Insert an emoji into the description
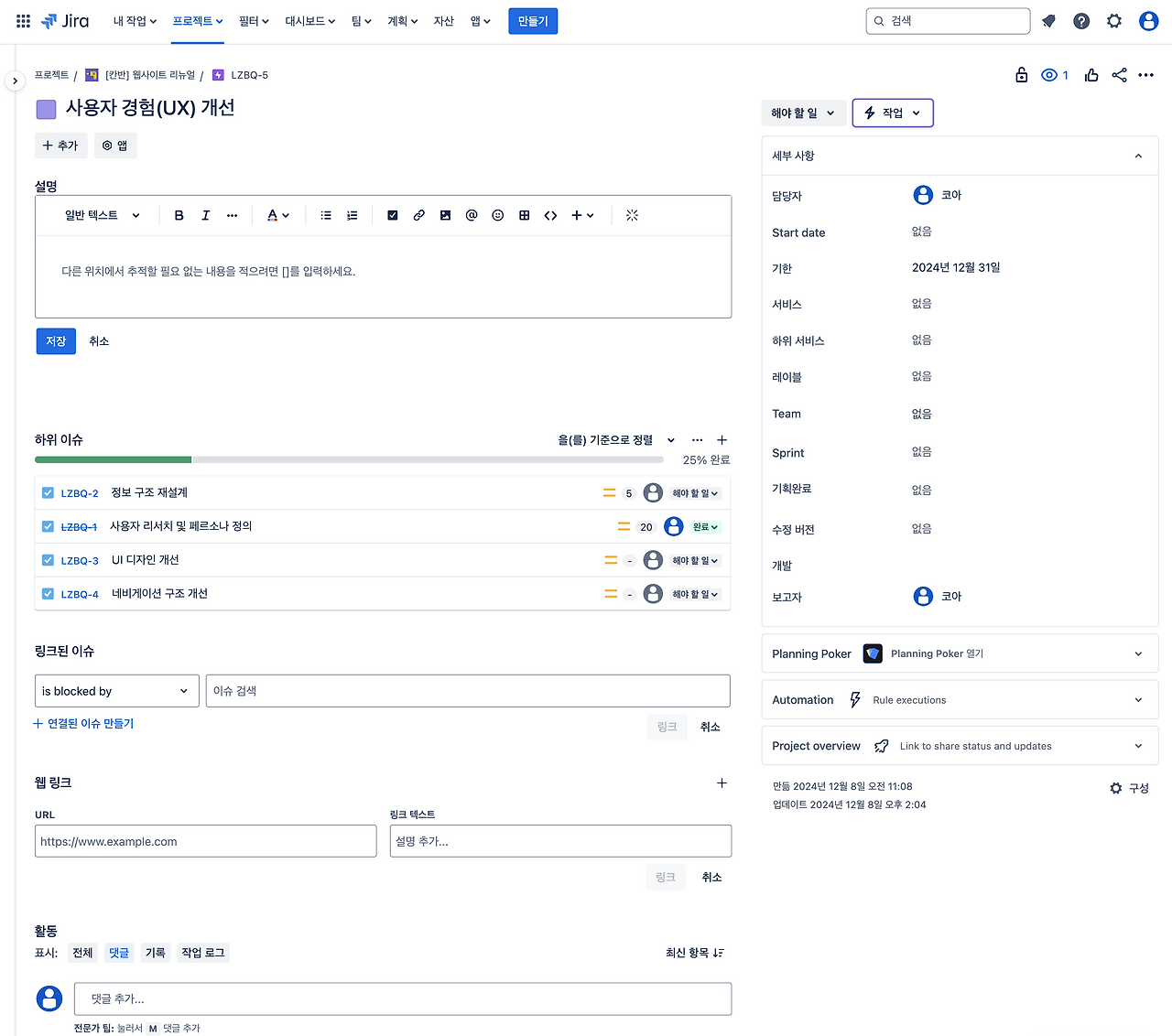1172x1036 pixels. [497, 215]
